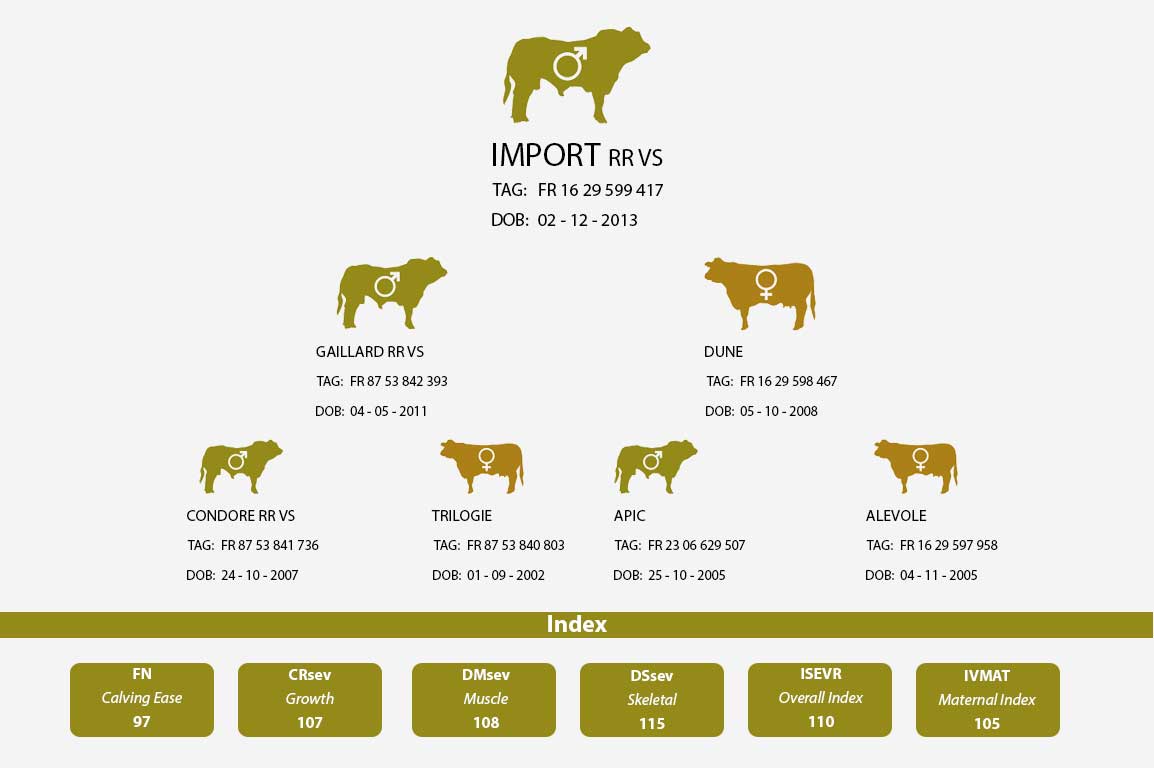Screen dimensions: 1154x768
Task: Click the female symbol on DUNE cow
Action: pos(766,285)
